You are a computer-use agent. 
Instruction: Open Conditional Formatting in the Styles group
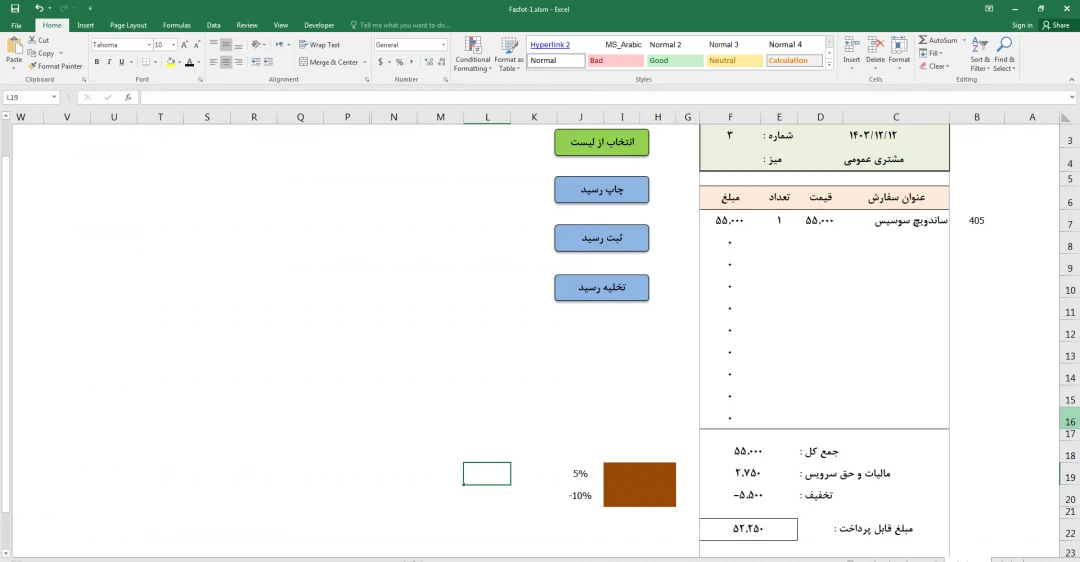tap(472, 52)
